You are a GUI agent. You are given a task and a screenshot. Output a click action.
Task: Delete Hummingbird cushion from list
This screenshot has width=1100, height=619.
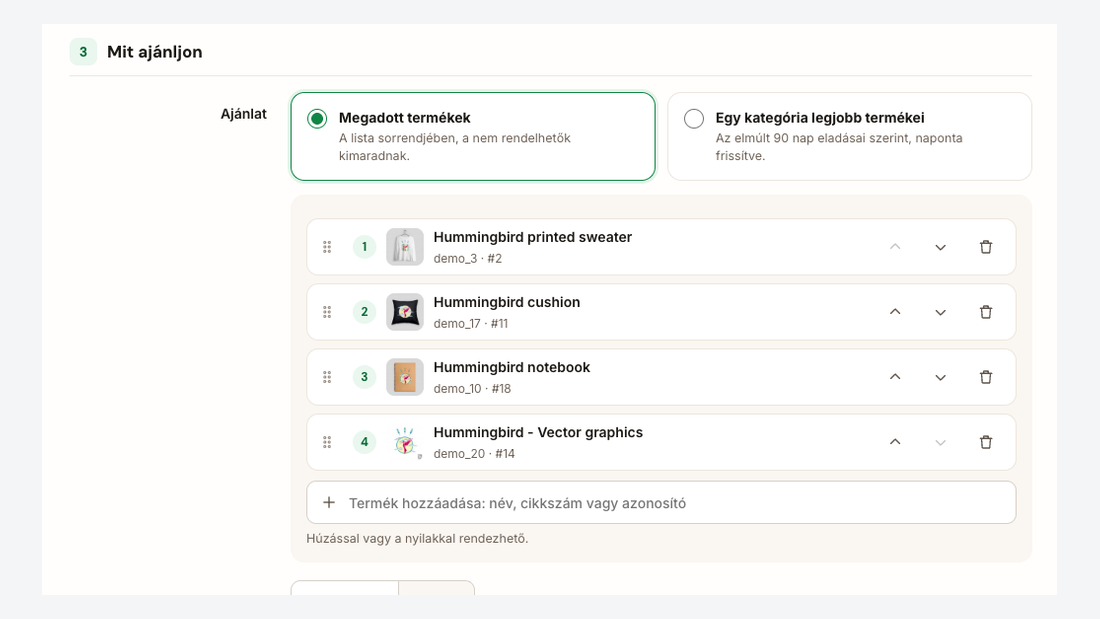986,312
